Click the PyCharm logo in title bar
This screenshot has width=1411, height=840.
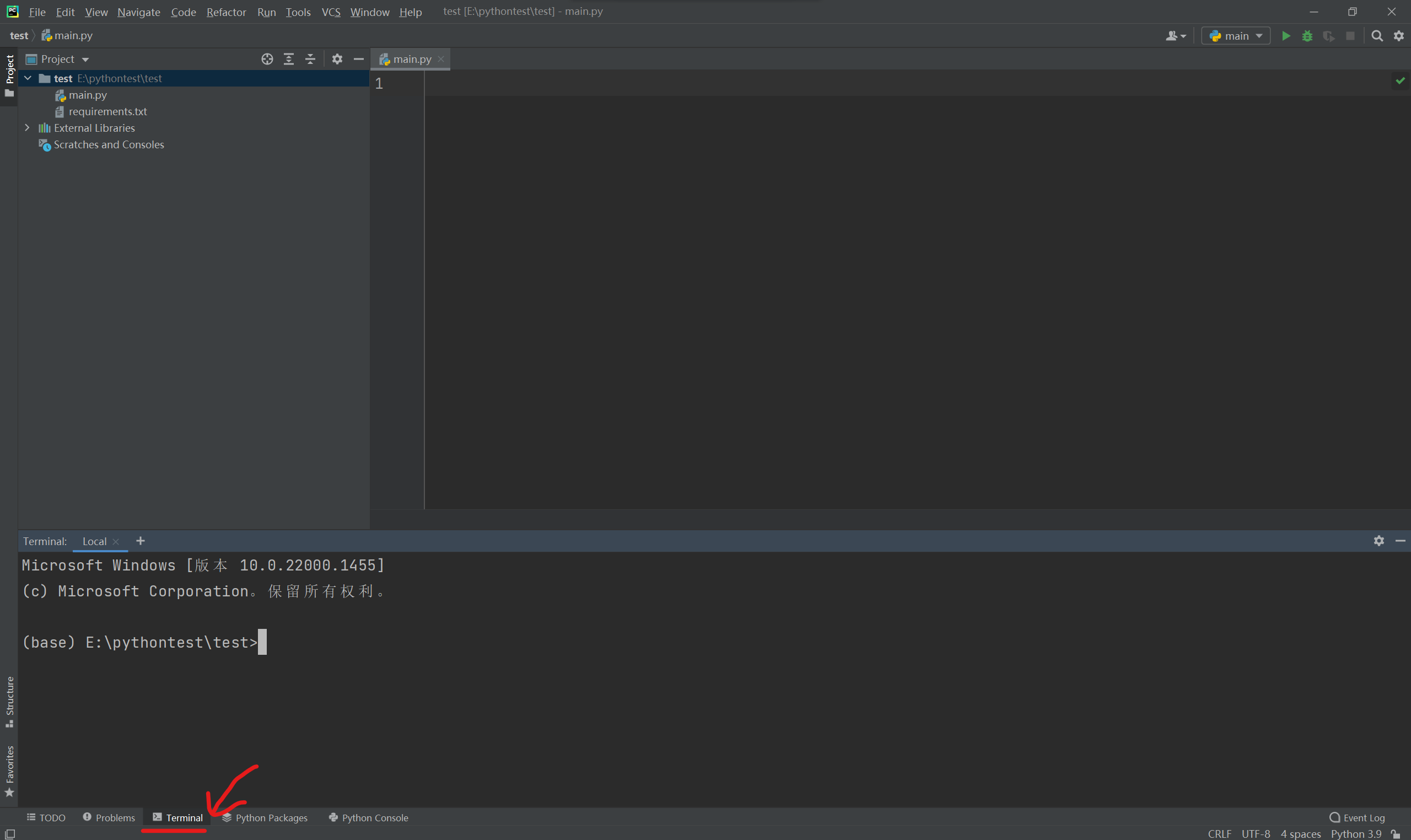(13, 12)
